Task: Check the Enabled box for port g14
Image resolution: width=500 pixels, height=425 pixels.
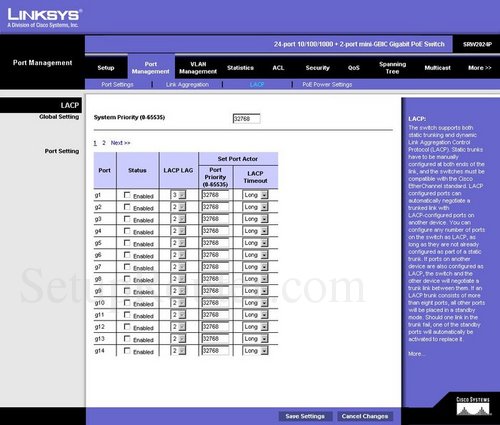Action: point(127,351)
